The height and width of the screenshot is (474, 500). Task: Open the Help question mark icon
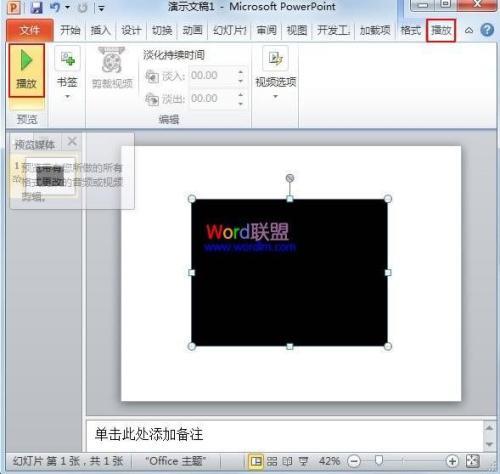click(x=487, y=30)
